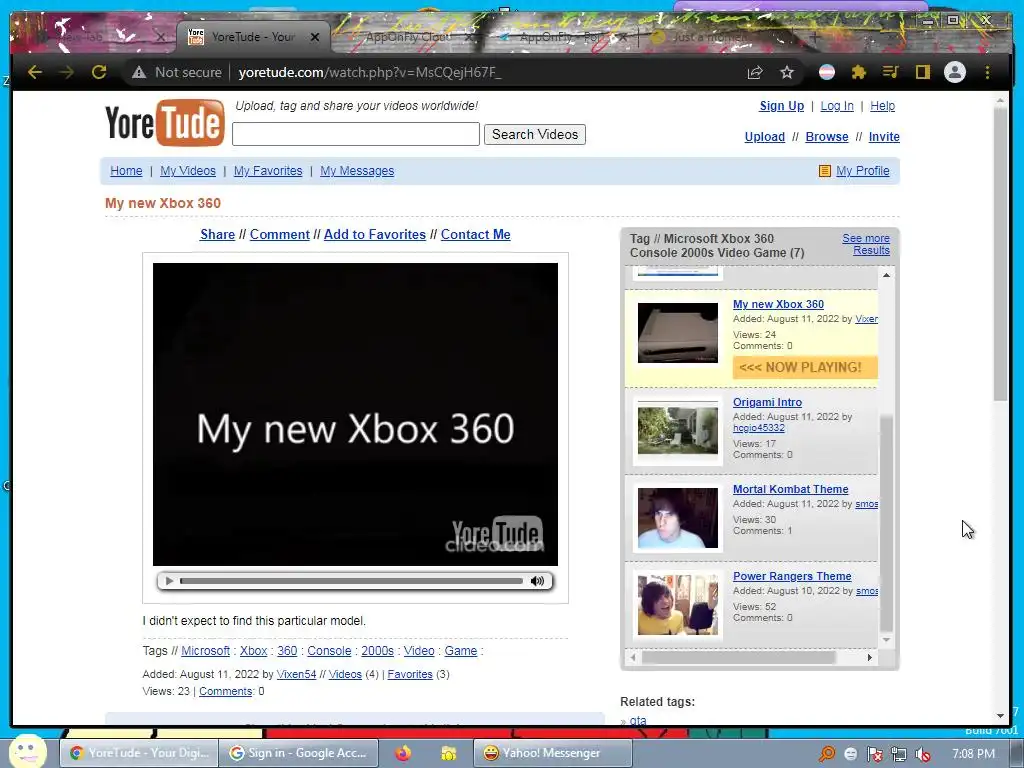Click the page vertical scrollbar thumb
Viewport: 1024px width, 768px height.
pyautogui.click(x=1000, y=255)
